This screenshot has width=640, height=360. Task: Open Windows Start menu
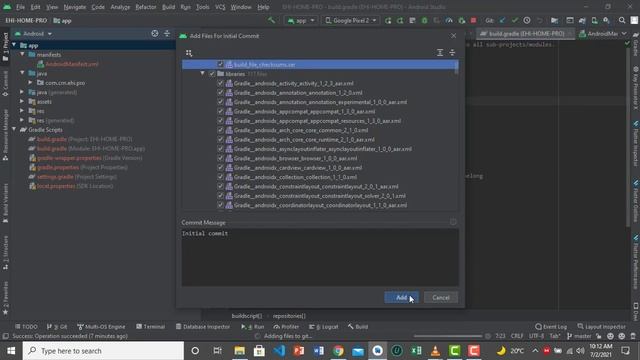(11, 351)
